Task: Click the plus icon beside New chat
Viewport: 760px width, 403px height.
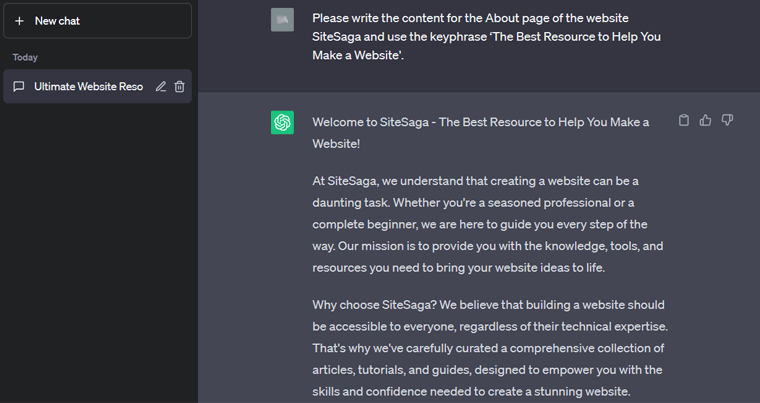Action: (19, 21)
